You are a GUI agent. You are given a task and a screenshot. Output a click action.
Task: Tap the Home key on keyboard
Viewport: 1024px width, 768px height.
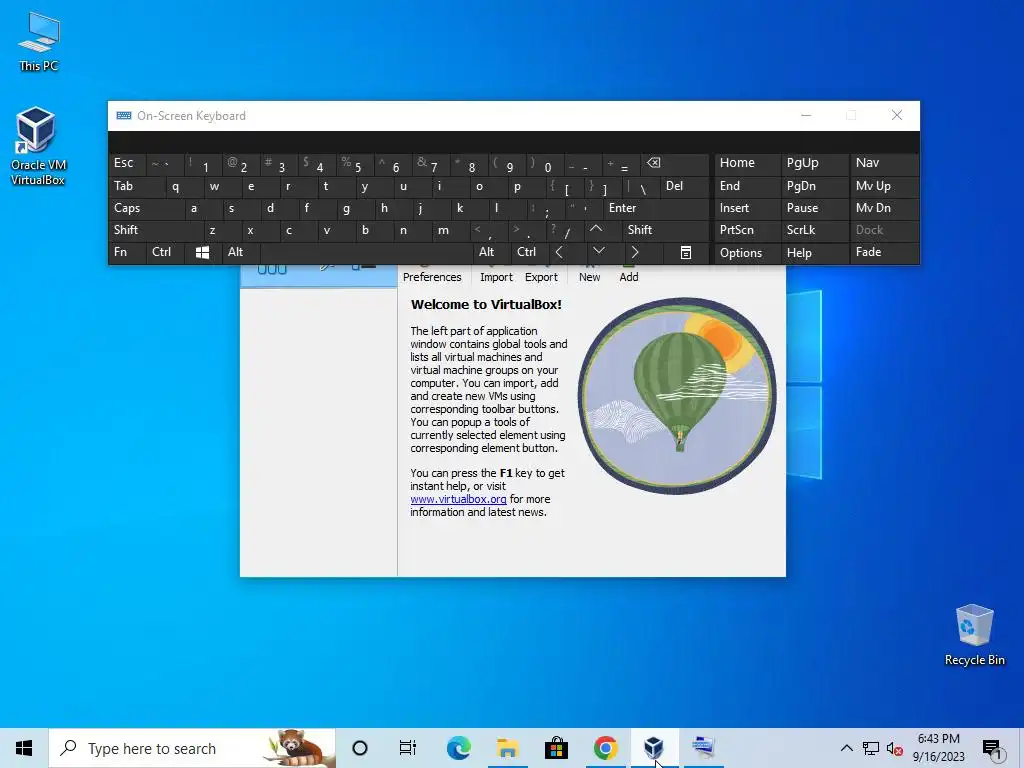click(x=747, y=163)
